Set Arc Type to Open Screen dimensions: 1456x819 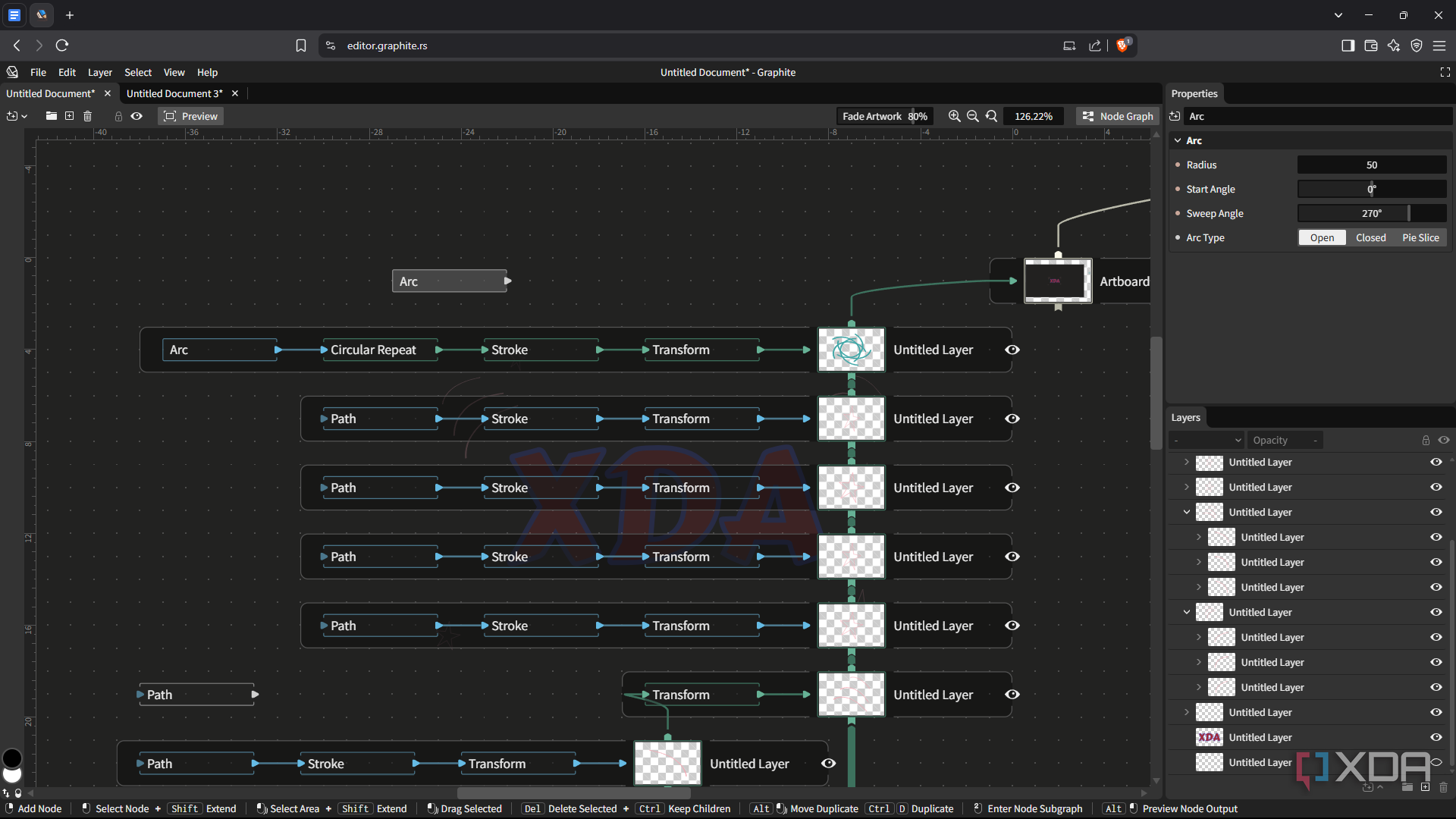coord(1322,237)
